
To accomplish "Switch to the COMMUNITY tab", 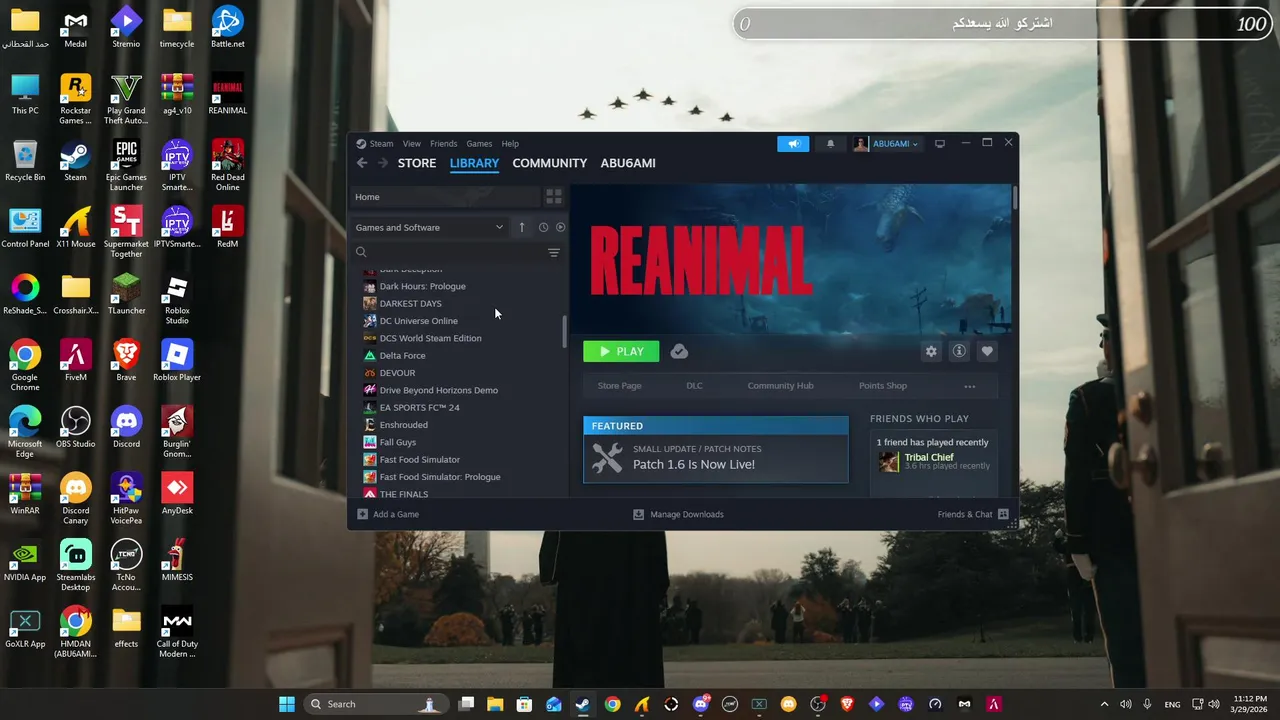I will tap(549, 163).
